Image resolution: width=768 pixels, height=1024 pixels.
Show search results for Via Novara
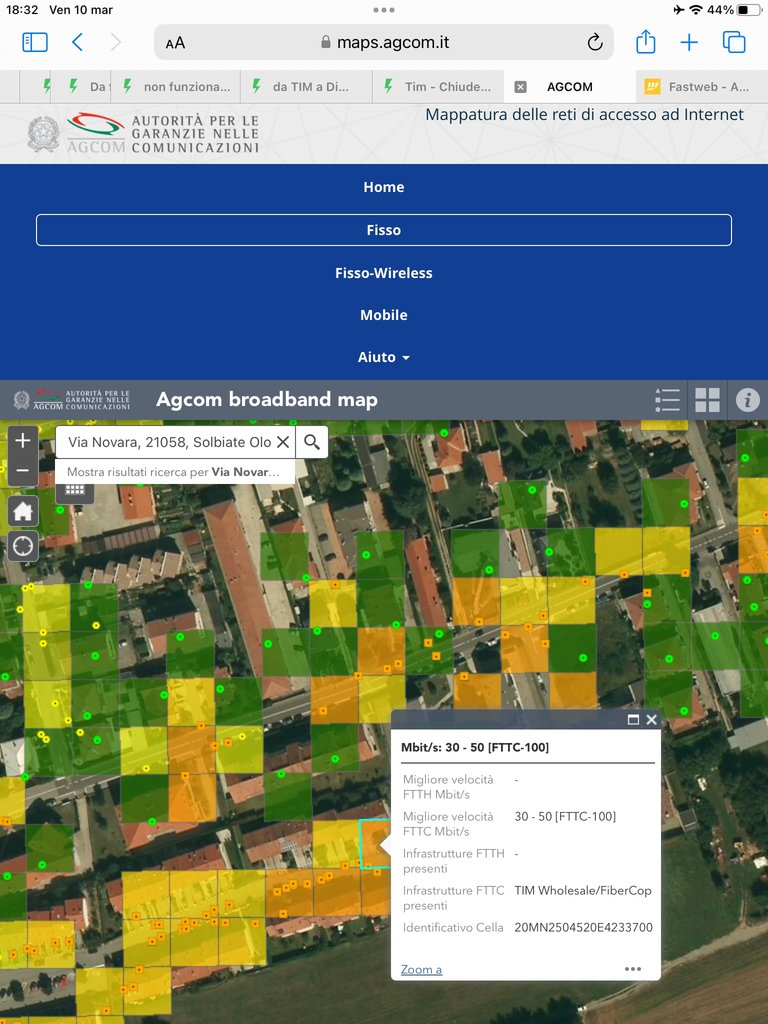pos(175,472)
